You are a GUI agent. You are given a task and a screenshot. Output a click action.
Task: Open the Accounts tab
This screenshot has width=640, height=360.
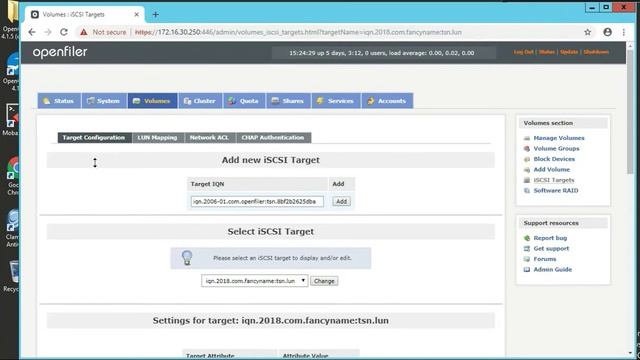pyautogui.click(x=387, y=101)
